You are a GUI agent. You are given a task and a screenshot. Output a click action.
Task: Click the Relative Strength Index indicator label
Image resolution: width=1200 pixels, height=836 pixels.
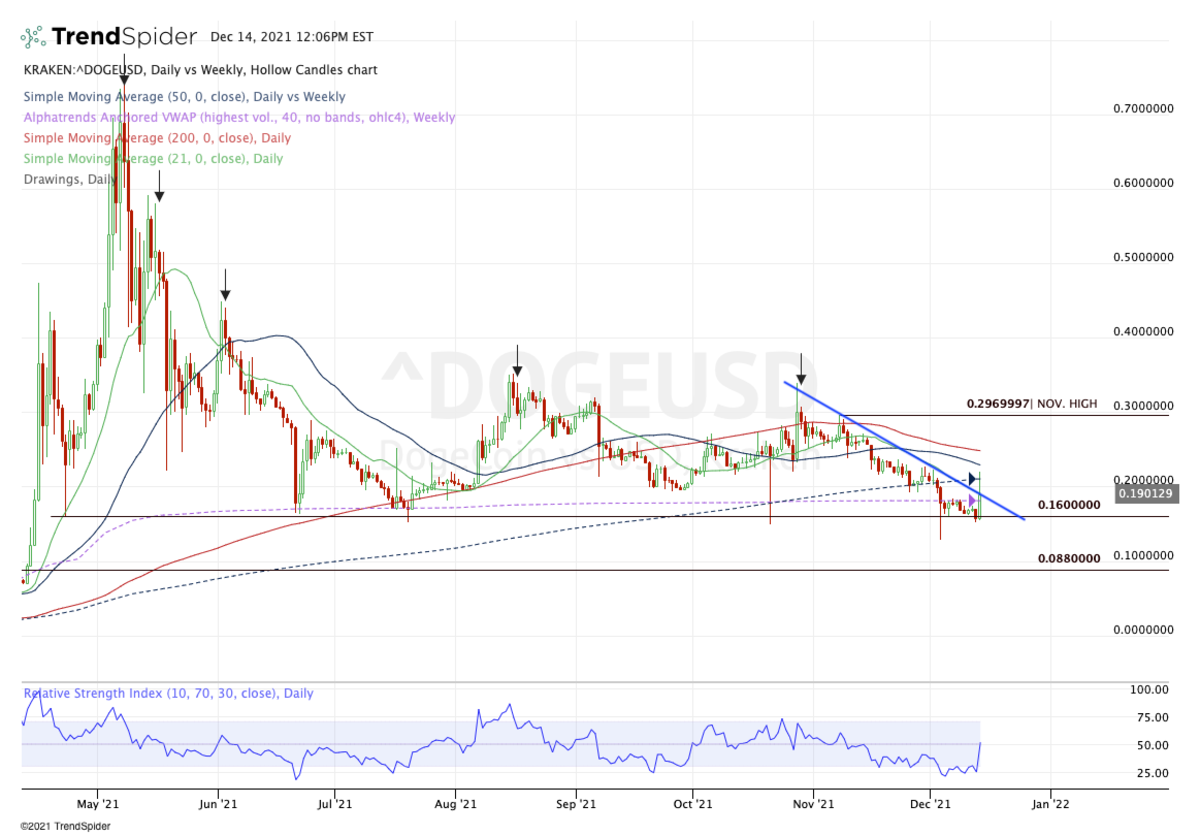click(x=154, y=693)
